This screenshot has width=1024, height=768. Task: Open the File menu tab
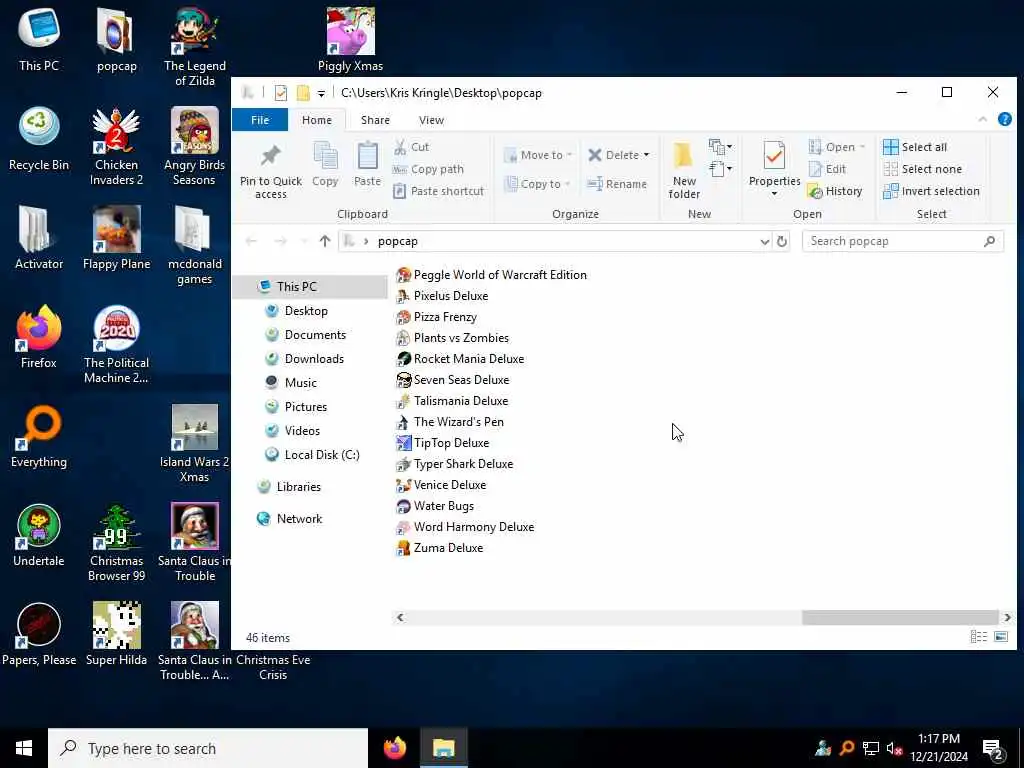260,120
